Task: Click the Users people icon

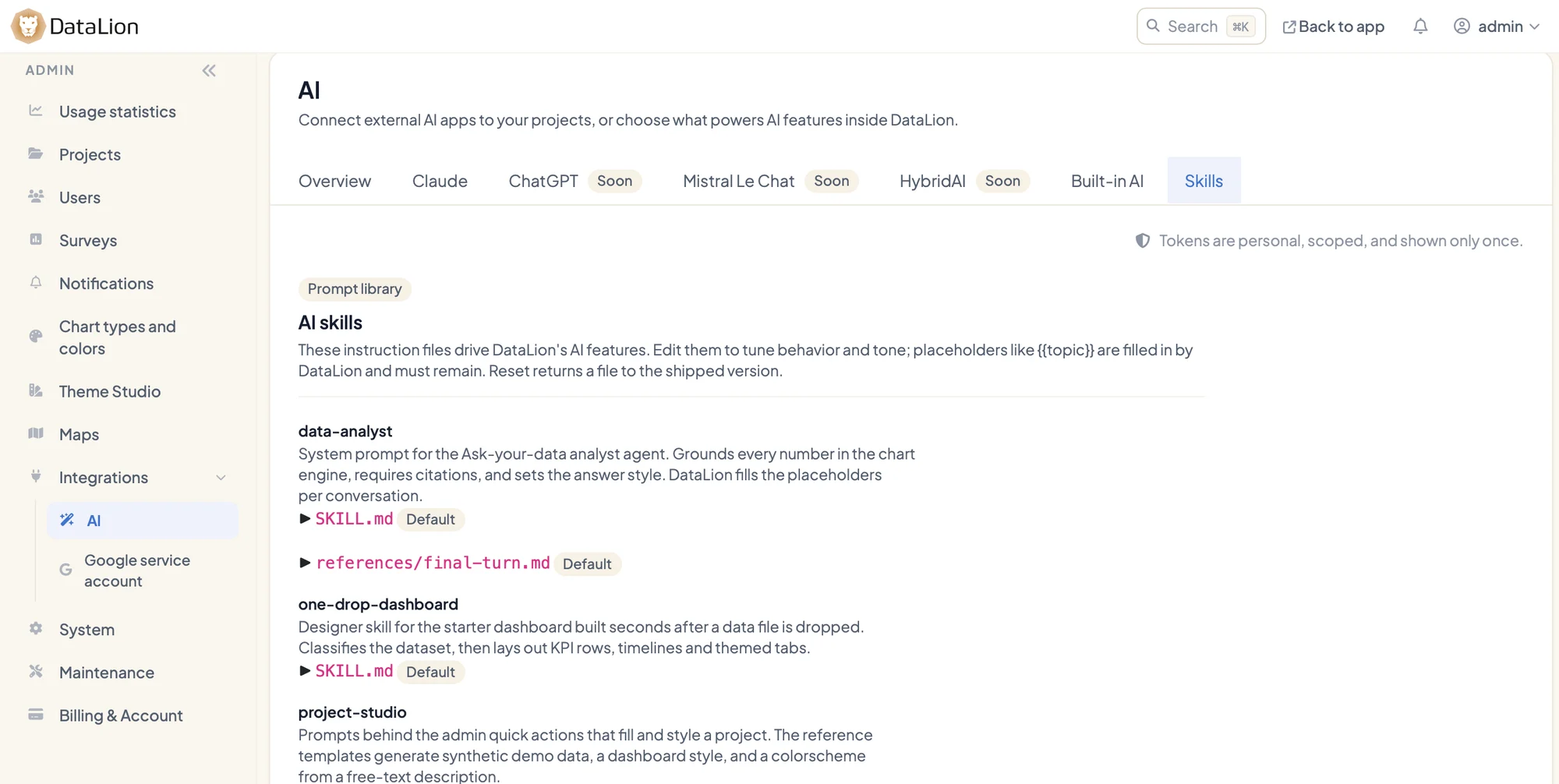Action: tap(36, 196)
